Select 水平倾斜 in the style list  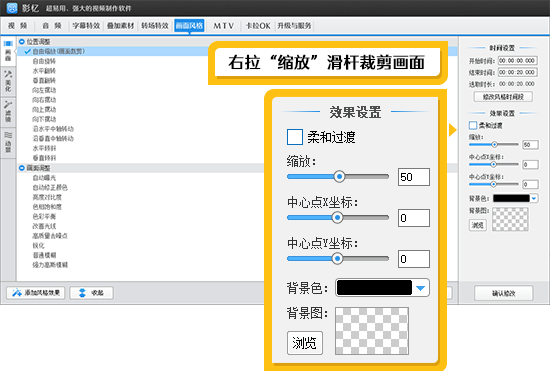point(44,148)
